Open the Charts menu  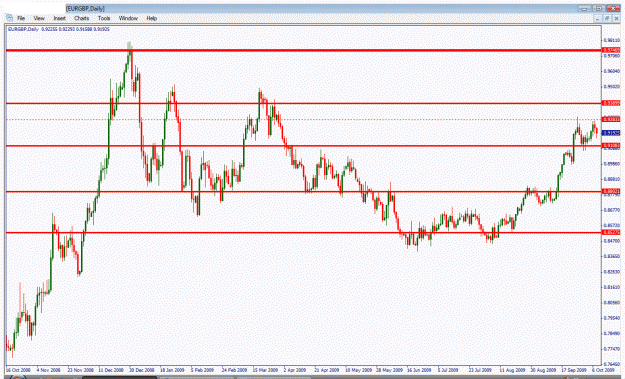click(x=81, y=18)
